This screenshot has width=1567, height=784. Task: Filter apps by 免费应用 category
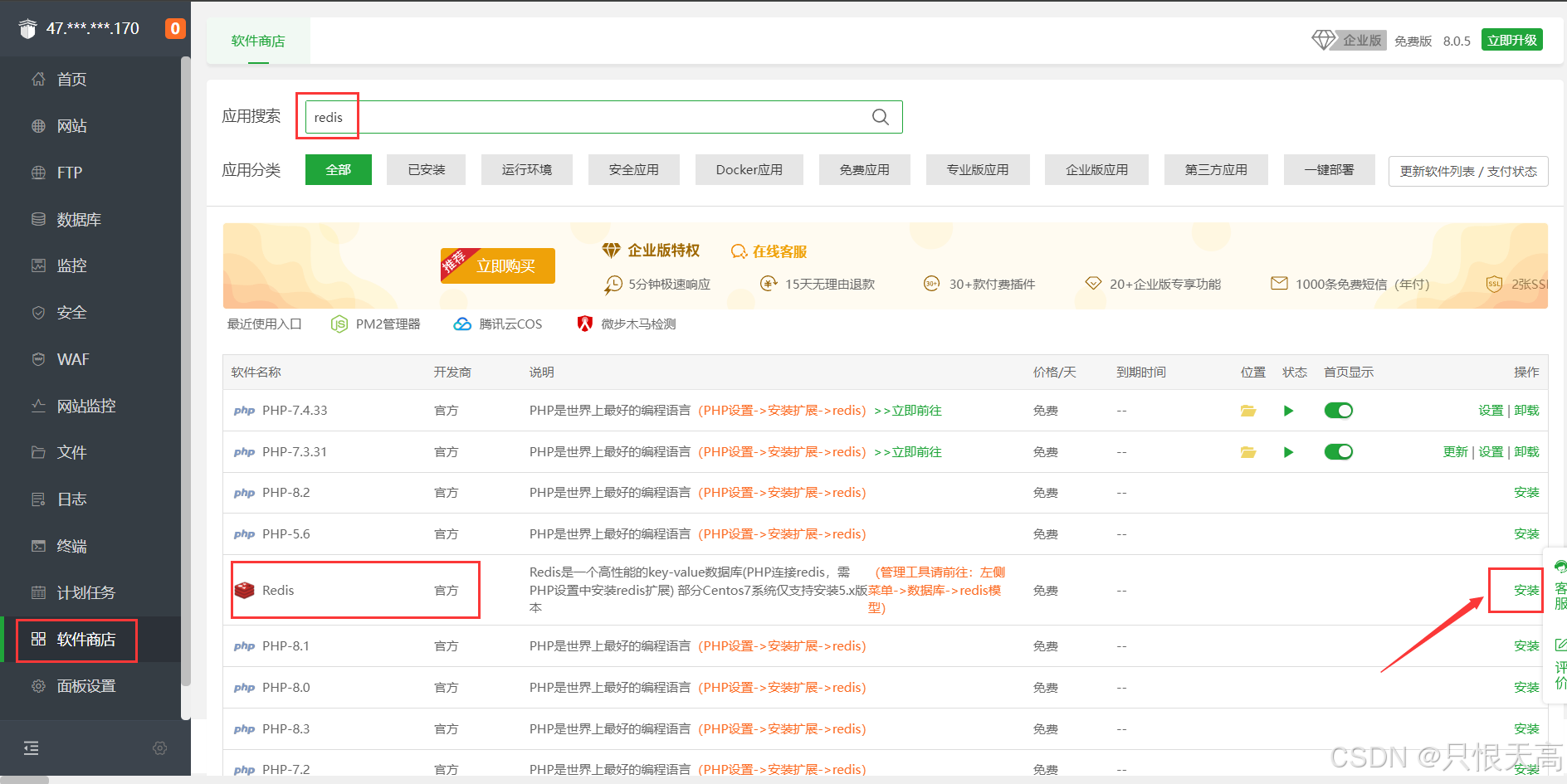point(865,169)
